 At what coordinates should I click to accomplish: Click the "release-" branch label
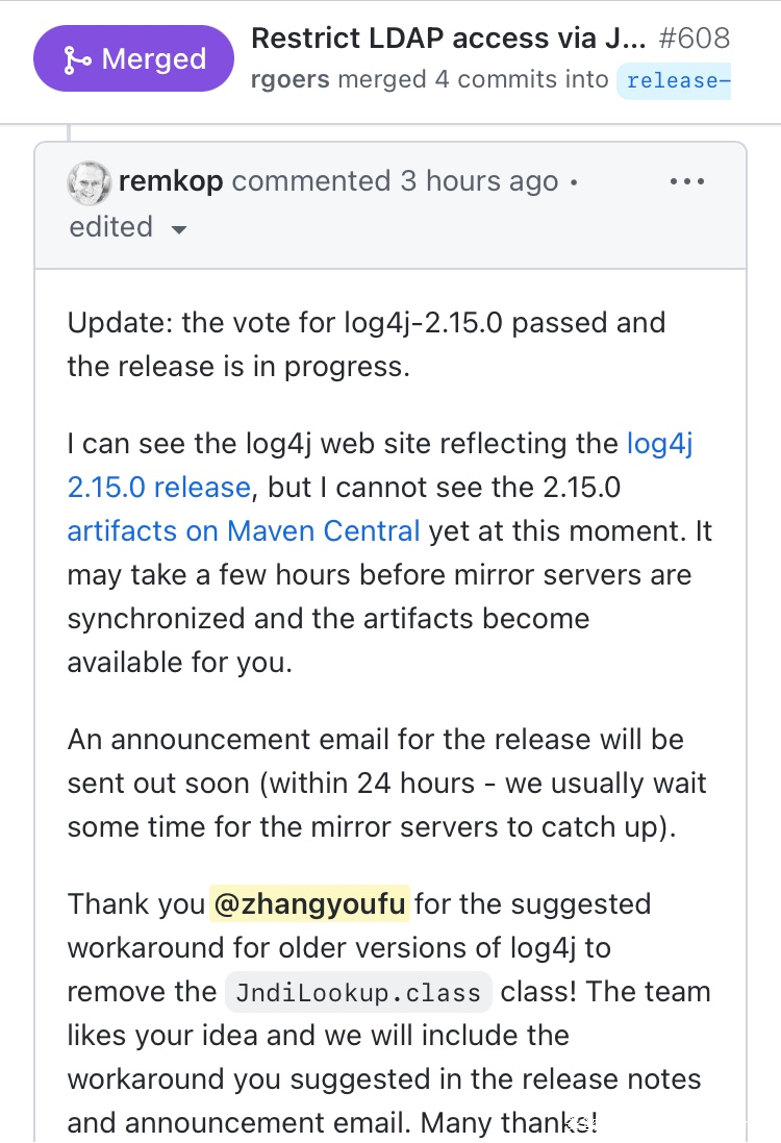pyautogui.click(x=673, y=80)
